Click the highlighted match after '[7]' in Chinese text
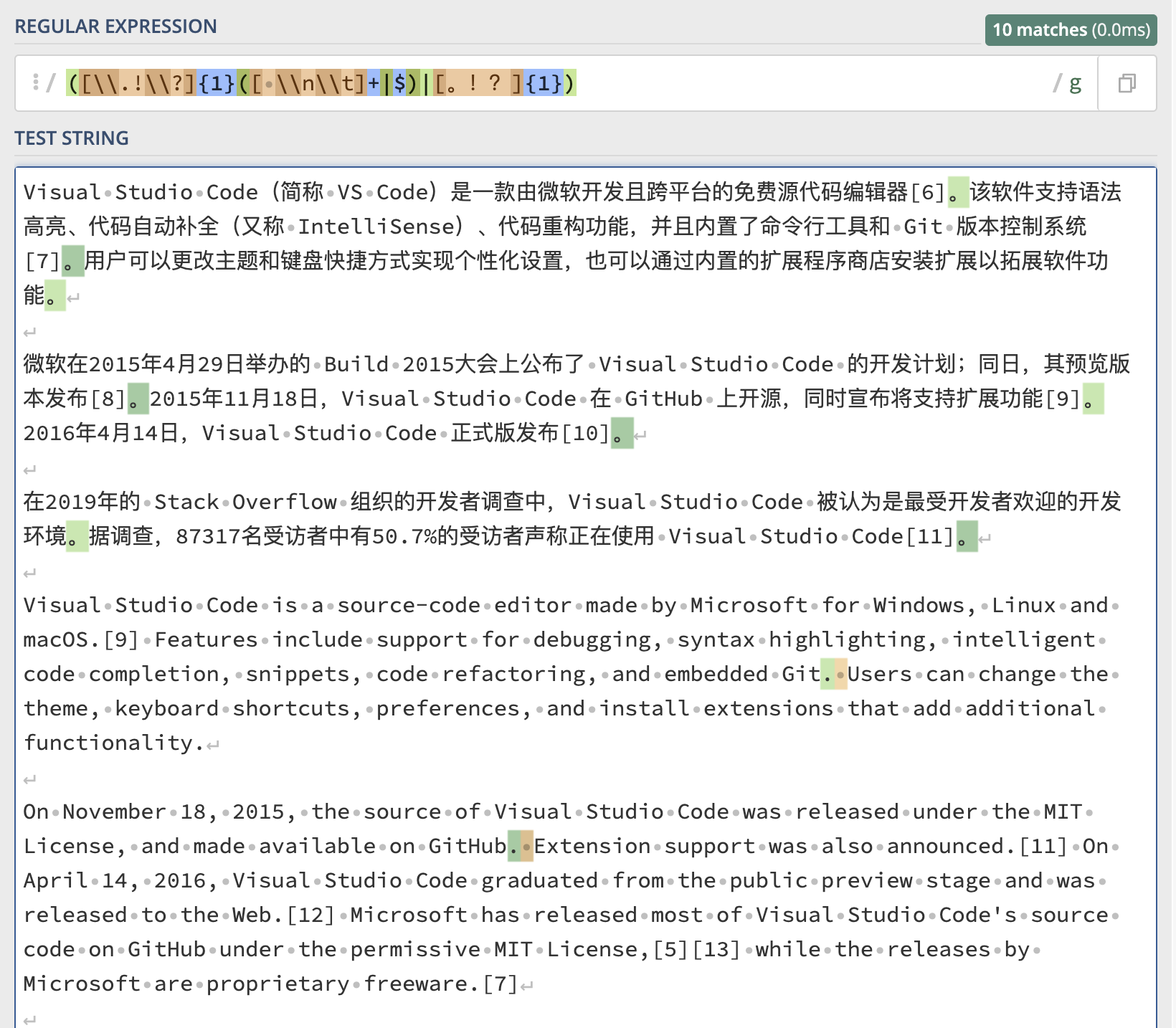 pos(73,261)
